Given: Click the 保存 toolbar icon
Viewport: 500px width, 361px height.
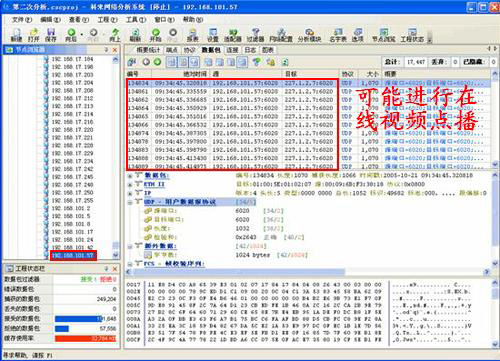Looking at the screenshot, I should pyautogui.click(x=51, y=35).
